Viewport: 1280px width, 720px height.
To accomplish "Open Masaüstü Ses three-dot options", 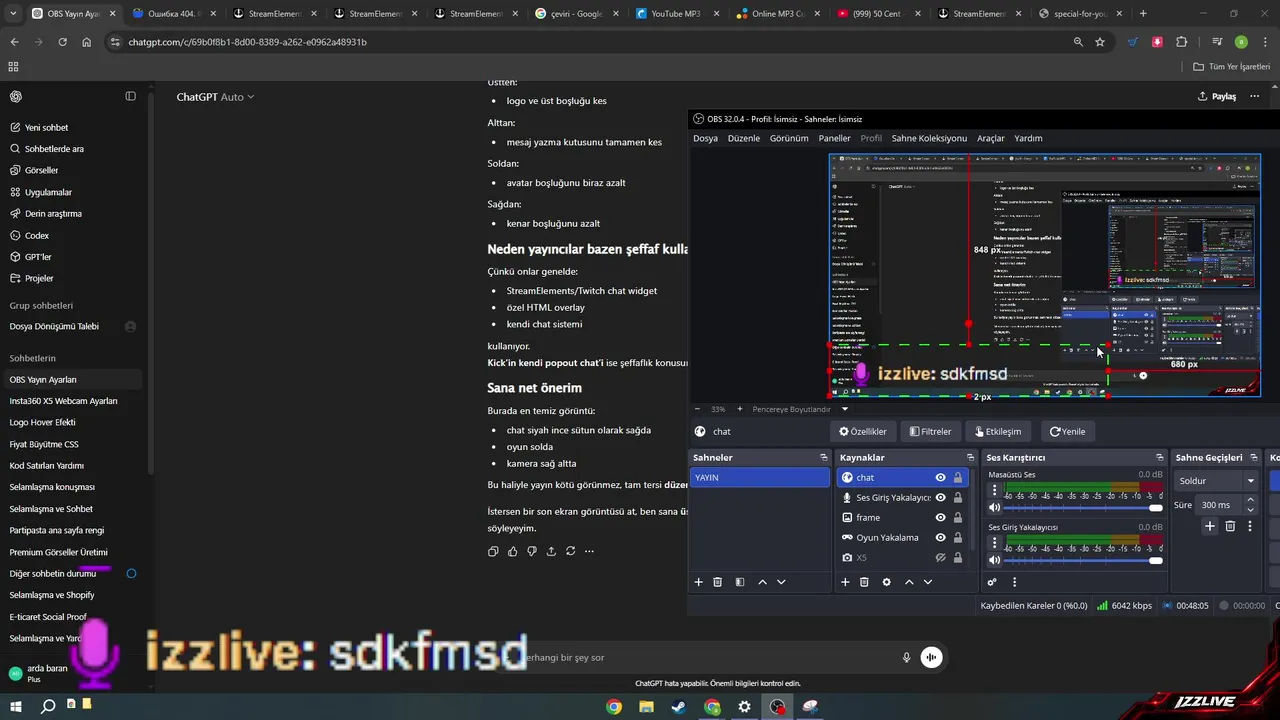I will point(994,490).
